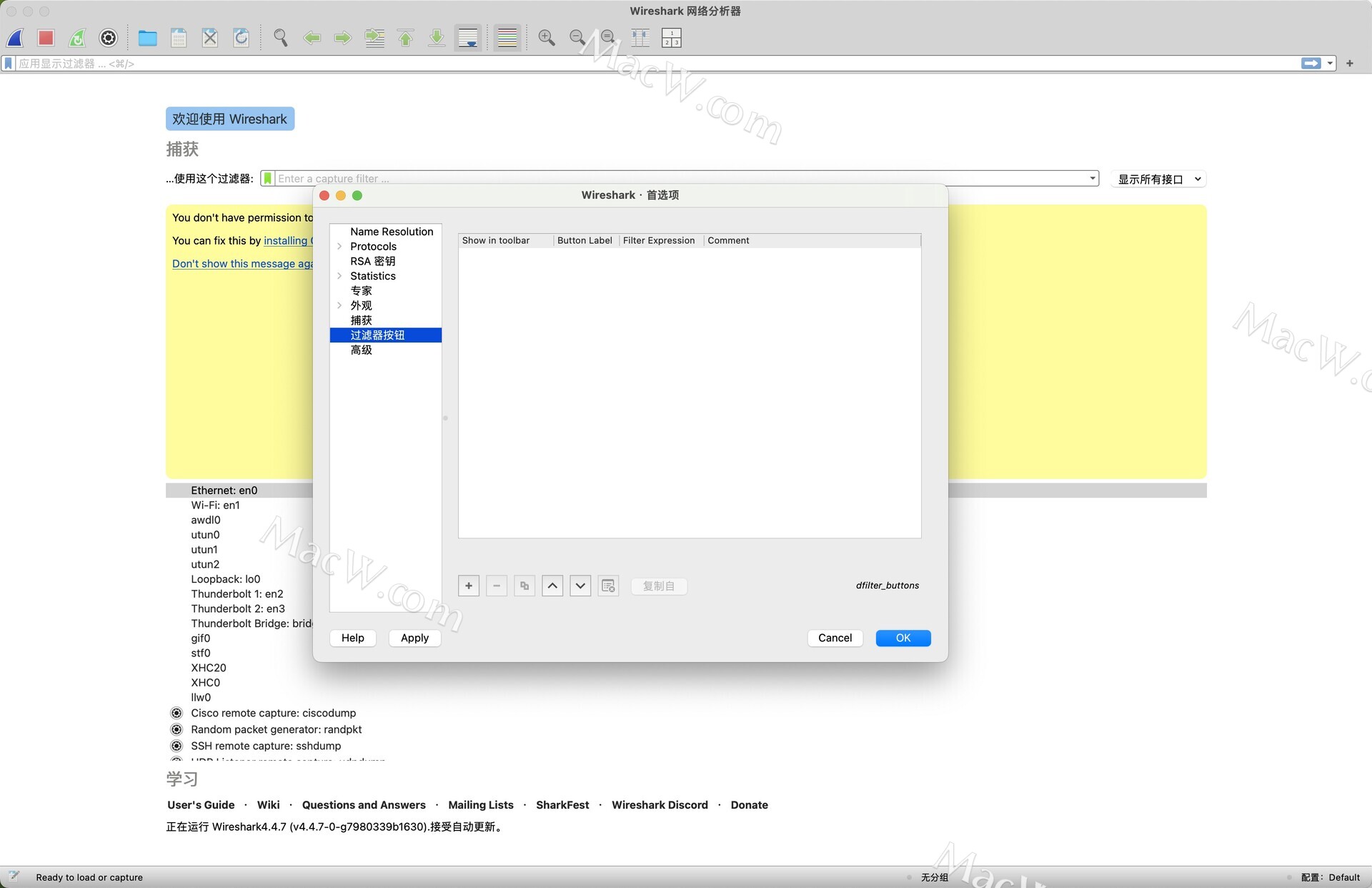Click the green restart capture icon

click(x=77, y=37)
